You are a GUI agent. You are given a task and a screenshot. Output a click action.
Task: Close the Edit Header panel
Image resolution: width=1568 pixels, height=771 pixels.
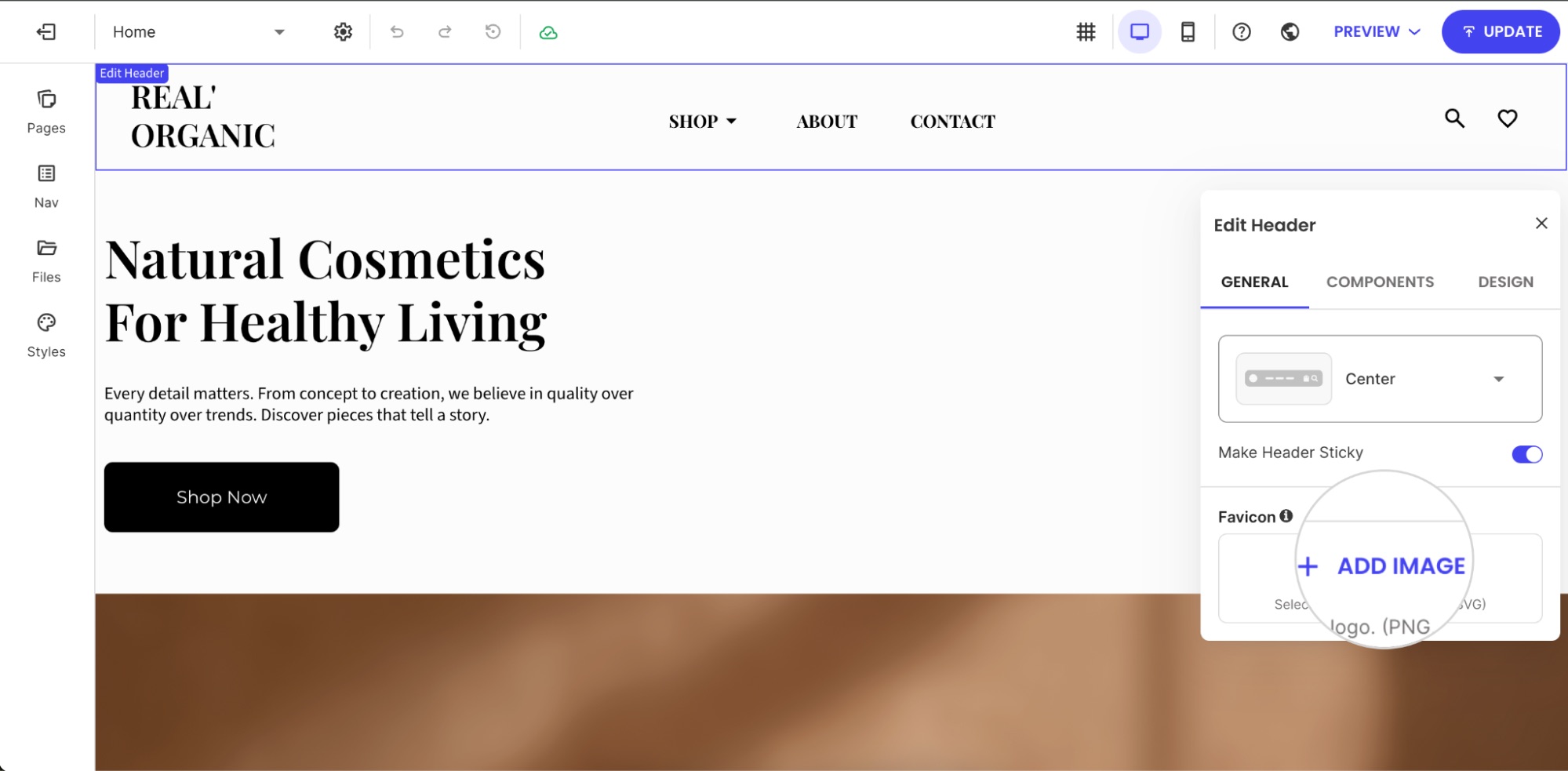pos(1541,224)
